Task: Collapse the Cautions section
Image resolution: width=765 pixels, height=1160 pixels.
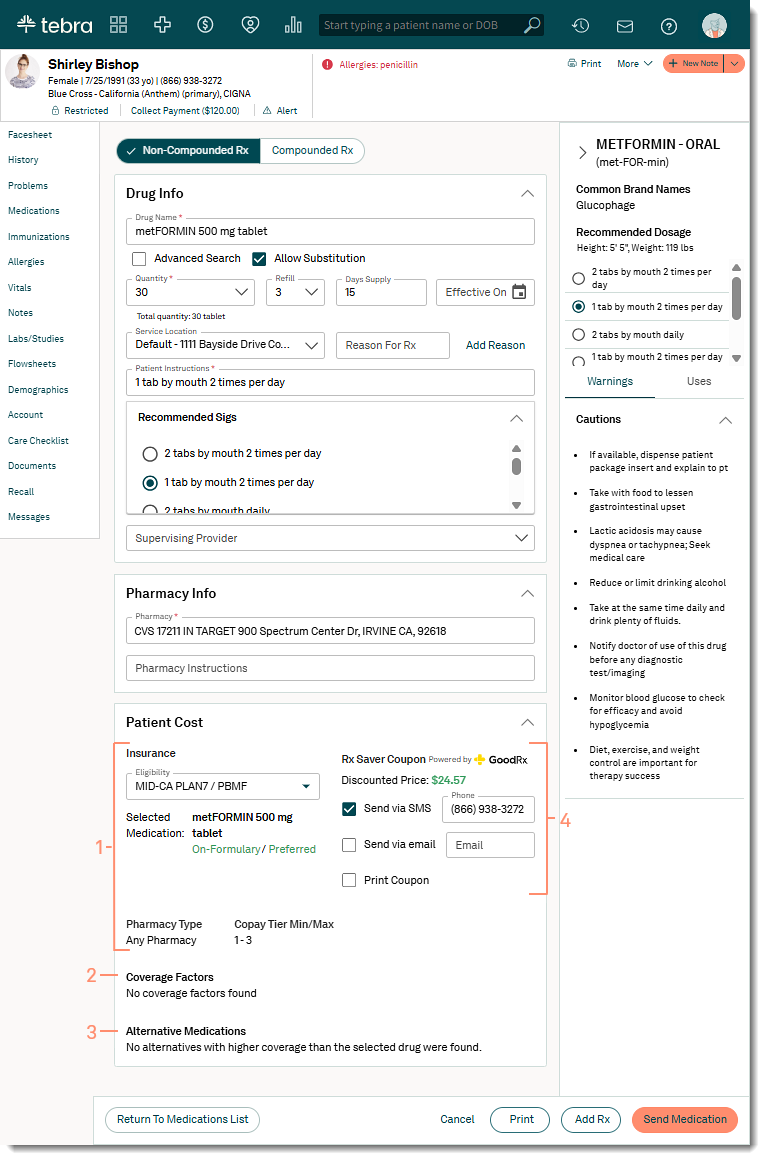Action: [725, 420]
